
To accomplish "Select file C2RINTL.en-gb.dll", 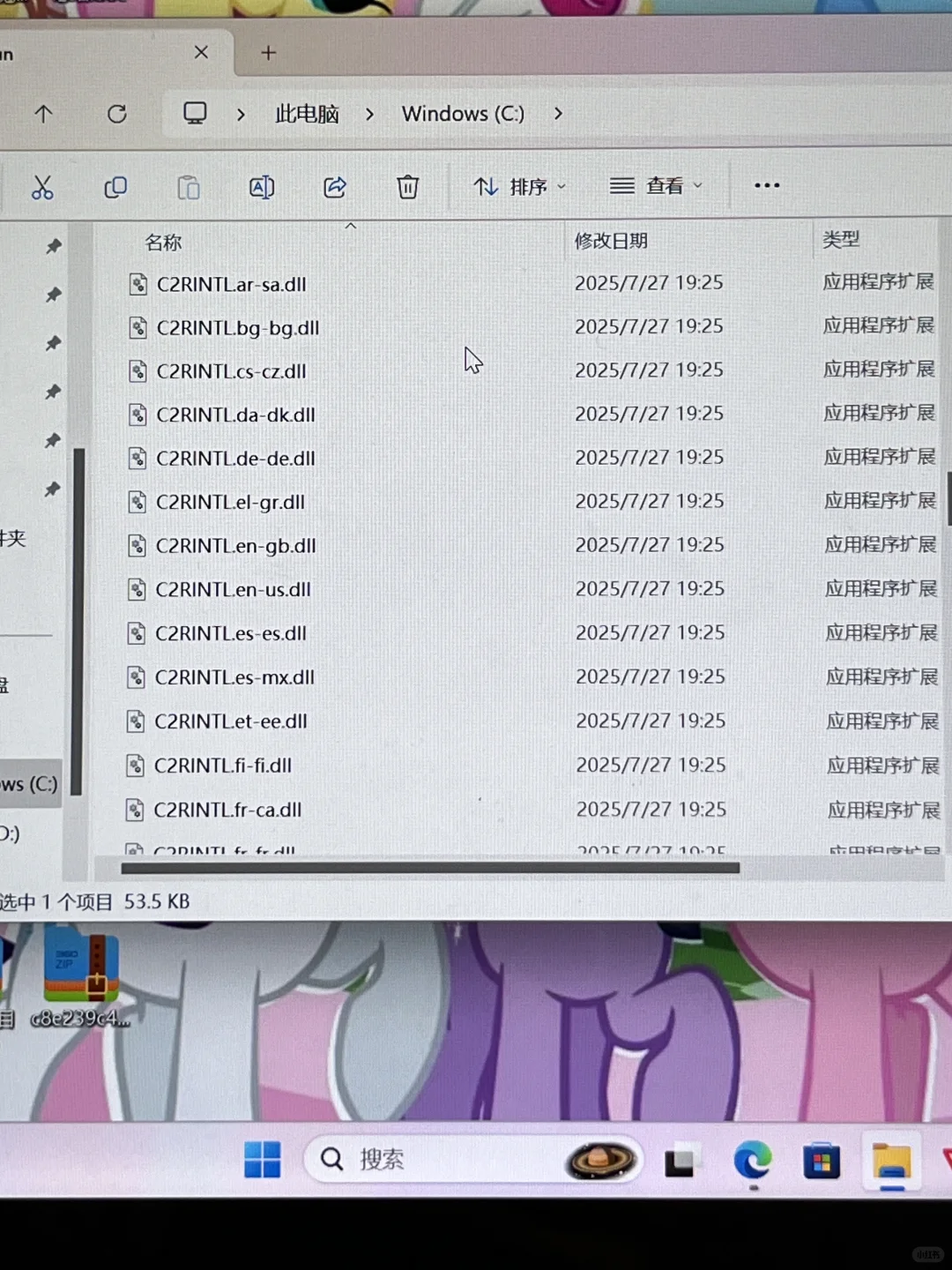I will pos(235,546).
